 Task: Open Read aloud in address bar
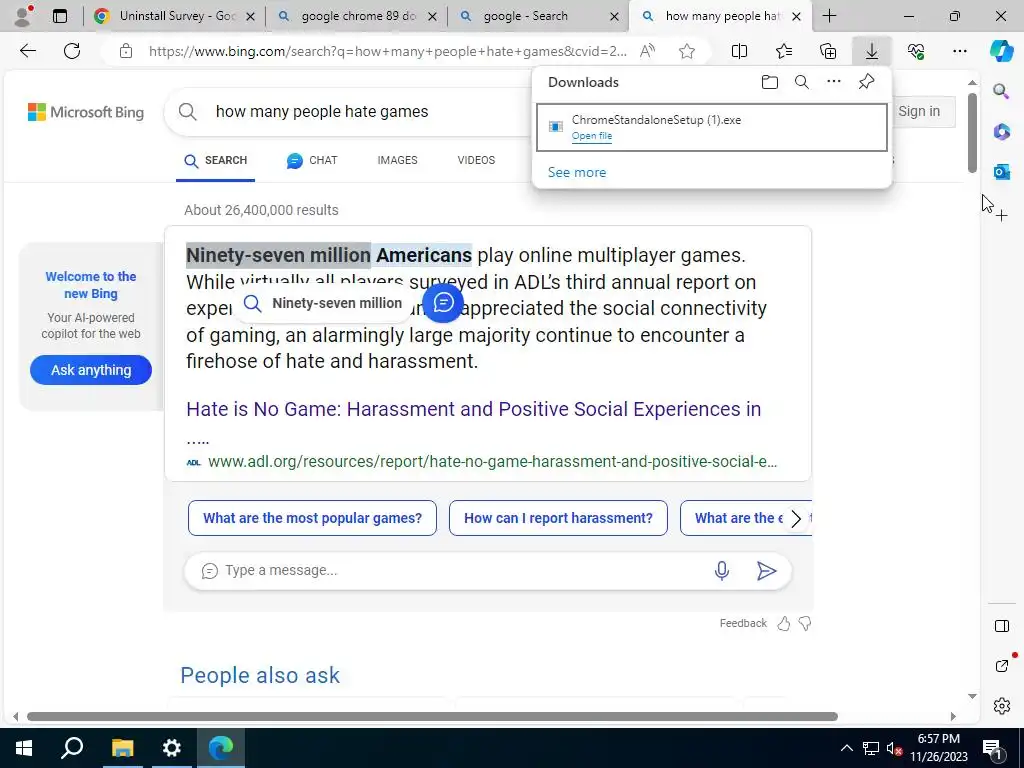pyautogui.click(x=647, y=51)
